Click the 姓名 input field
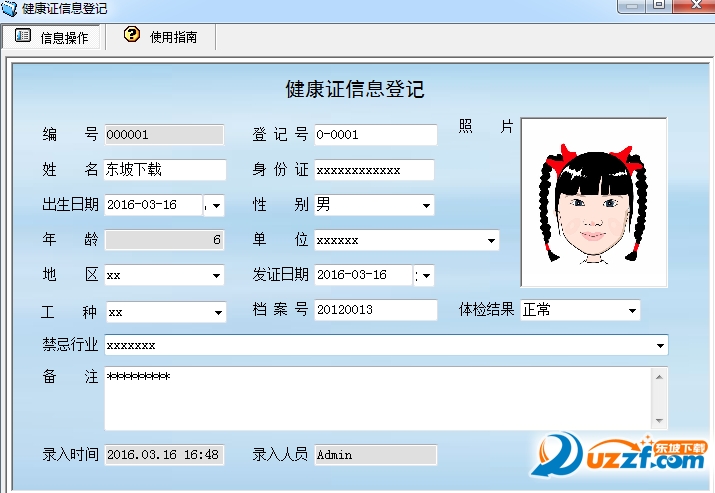715x493 pixels. tap(165, 170)
